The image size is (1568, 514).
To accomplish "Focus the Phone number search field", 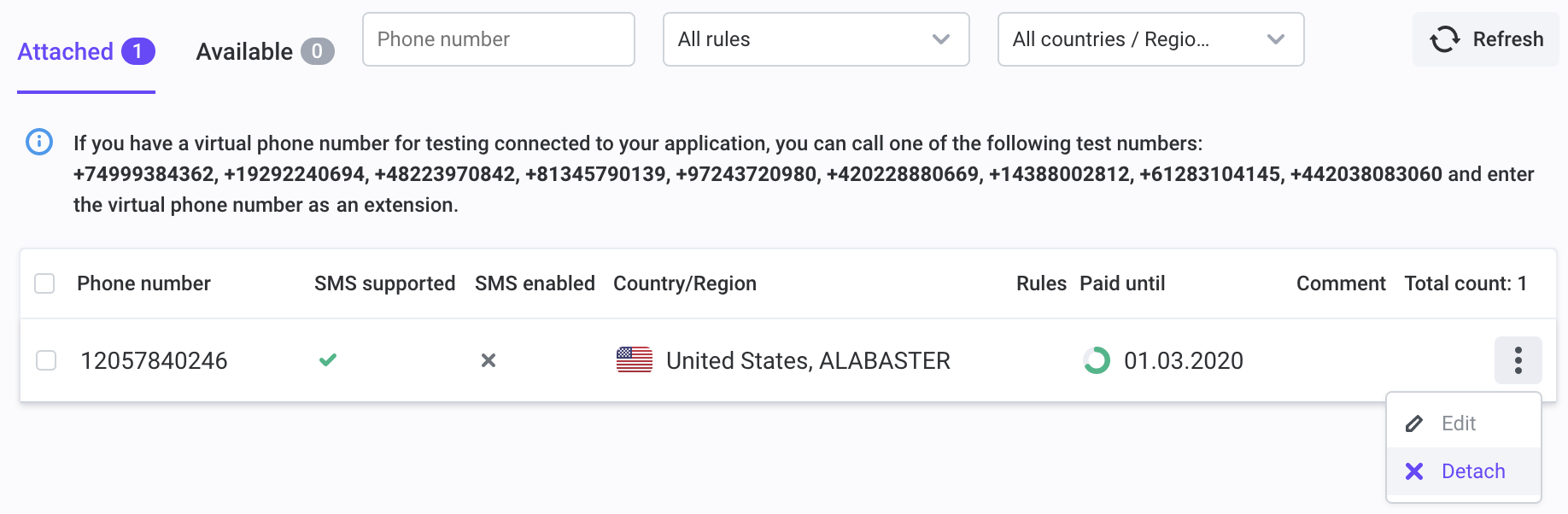I will pos(499,39).
